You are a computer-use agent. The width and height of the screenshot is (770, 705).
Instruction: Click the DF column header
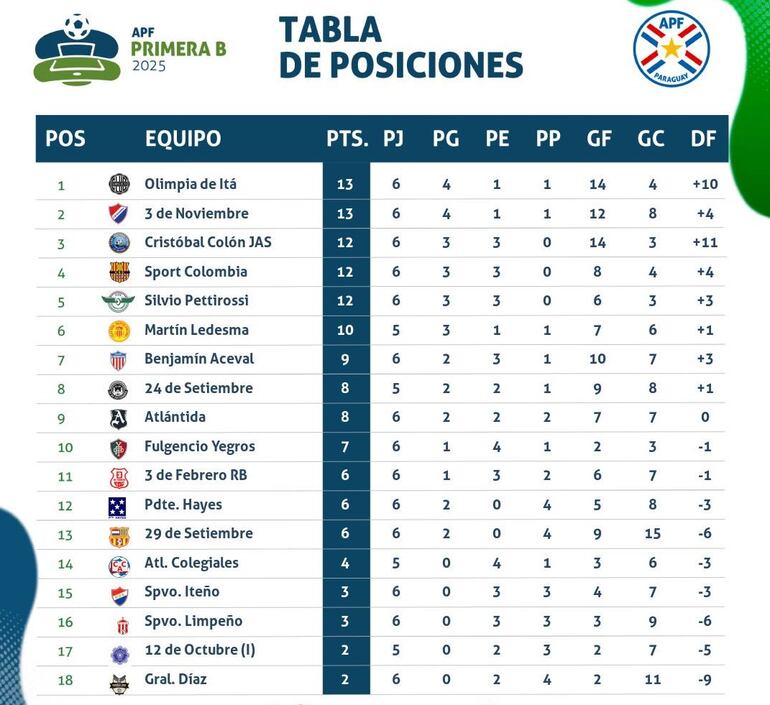click(x=703, y=139)
